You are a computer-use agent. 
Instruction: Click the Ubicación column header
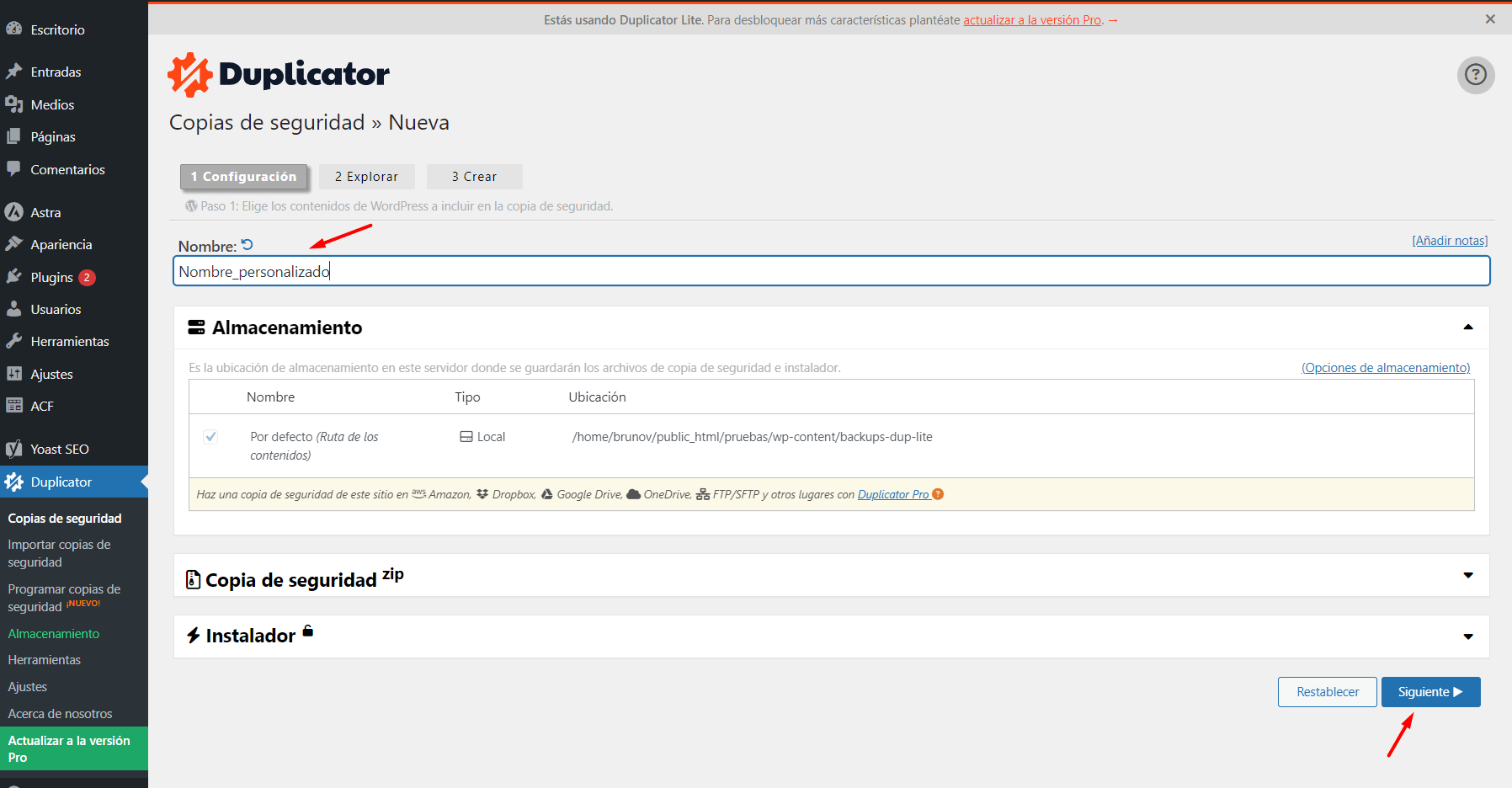598,397
